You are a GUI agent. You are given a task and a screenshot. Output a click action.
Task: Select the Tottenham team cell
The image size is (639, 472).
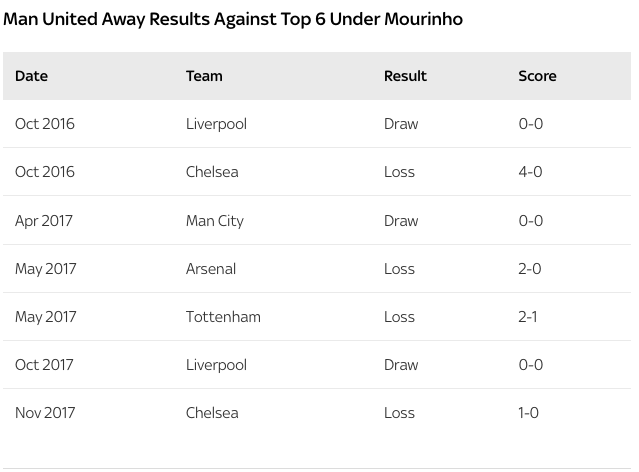tap(223, 317)
